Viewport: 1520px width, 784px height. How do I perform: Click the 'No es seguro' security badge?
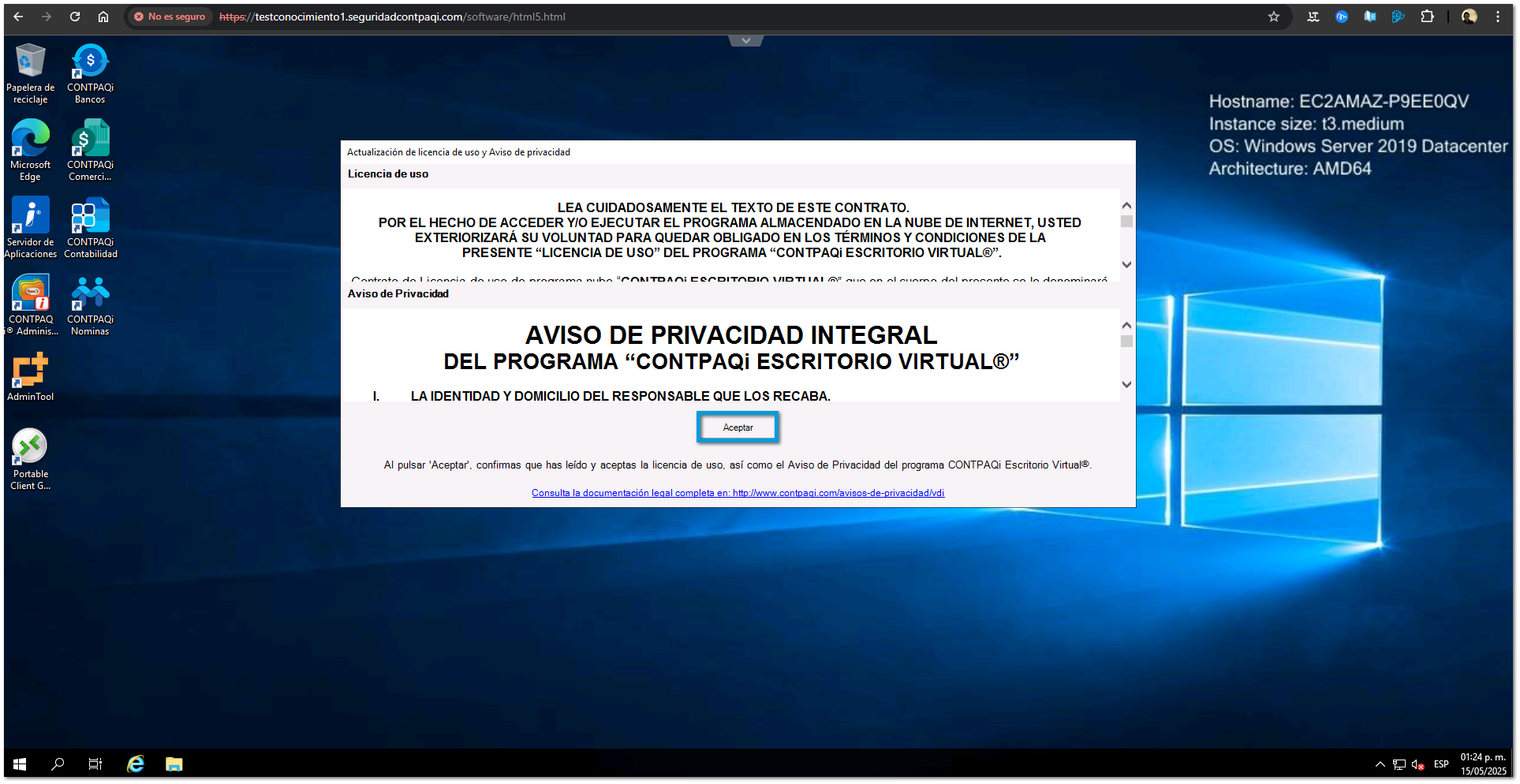[x=170, y=17]
